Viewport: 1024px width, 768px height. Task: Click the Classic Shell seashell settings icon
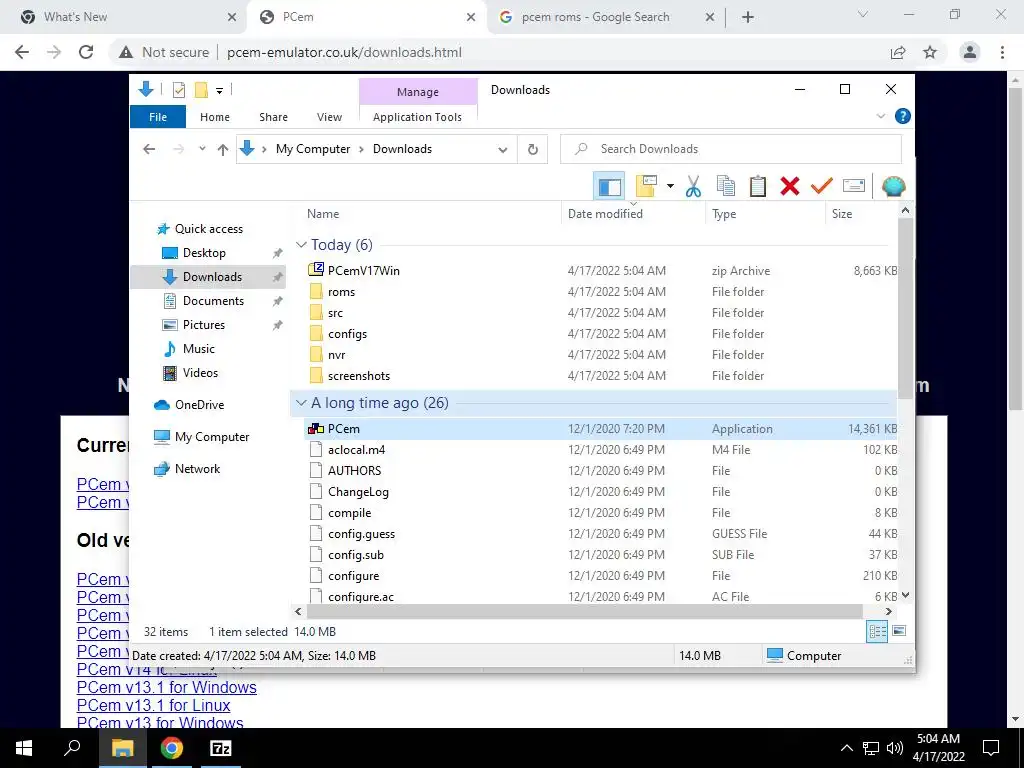[893, 187]
